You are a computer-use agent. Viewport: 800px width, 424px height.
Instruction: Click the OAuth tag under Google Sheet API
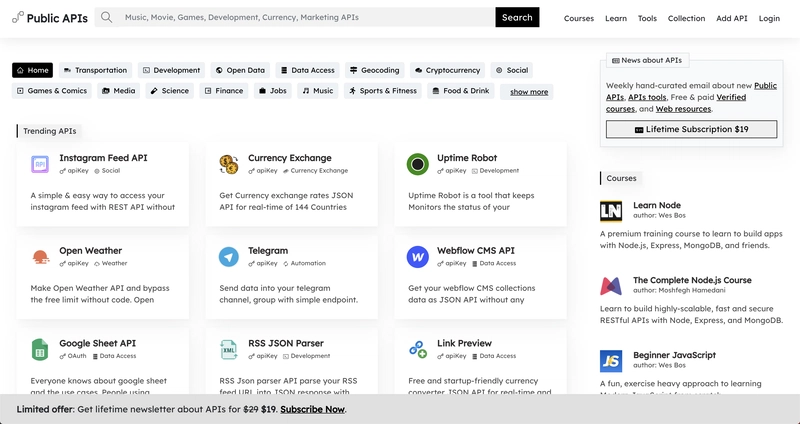pyautogui.click(x=73, y=356)
